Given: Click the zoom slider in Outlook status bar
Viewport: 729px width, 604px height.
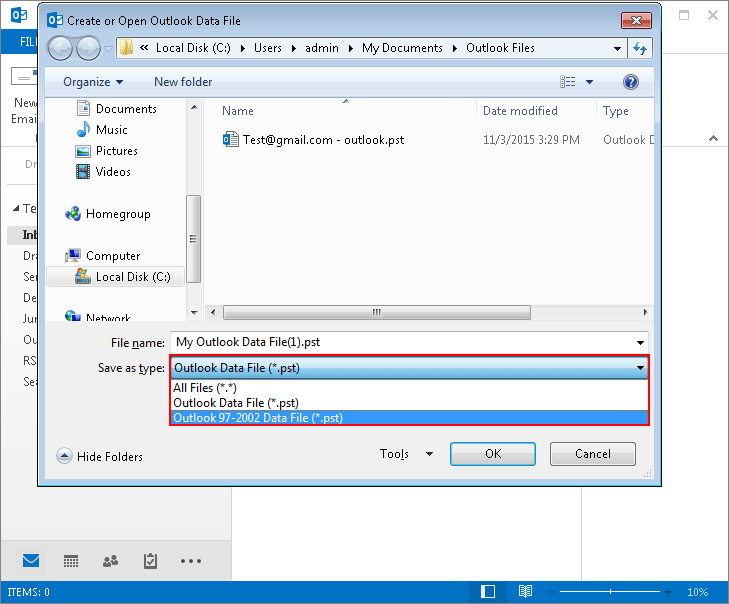Looking at the screenshot, I should coord(610,592).
